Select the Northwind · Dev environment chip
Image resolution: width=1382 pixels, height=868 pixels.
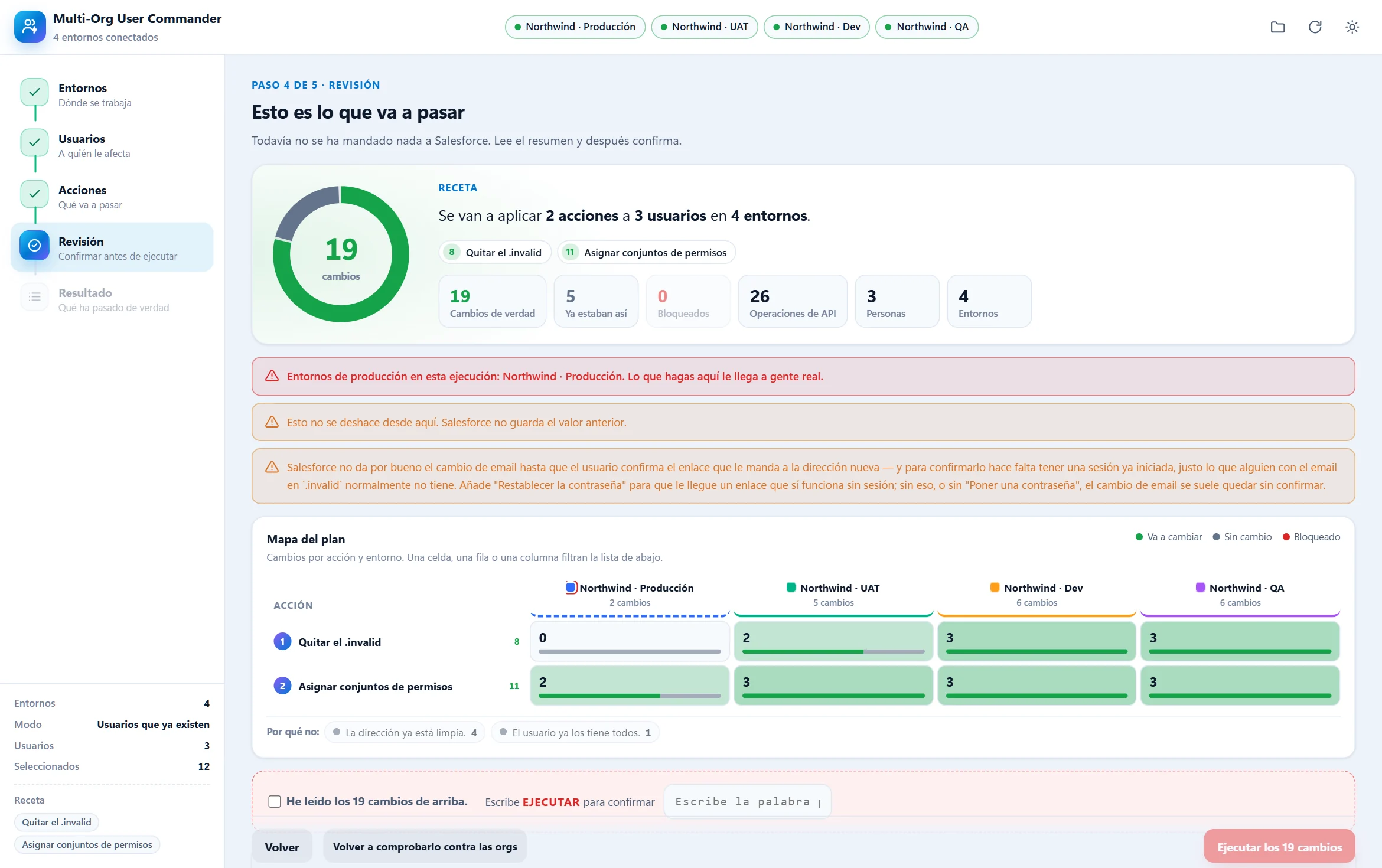click(816, 27)
